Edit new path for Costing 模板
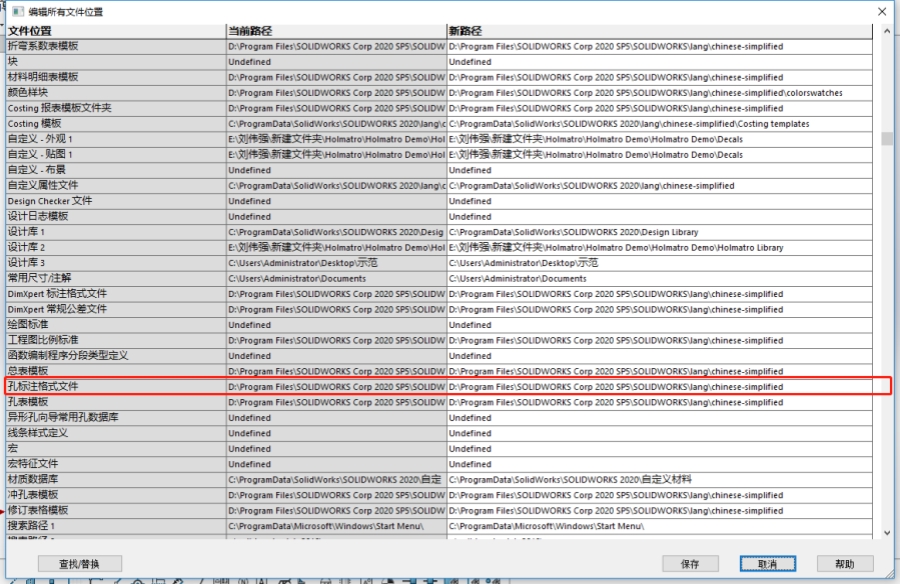The image size is (900, 584). tap(660, 123)
